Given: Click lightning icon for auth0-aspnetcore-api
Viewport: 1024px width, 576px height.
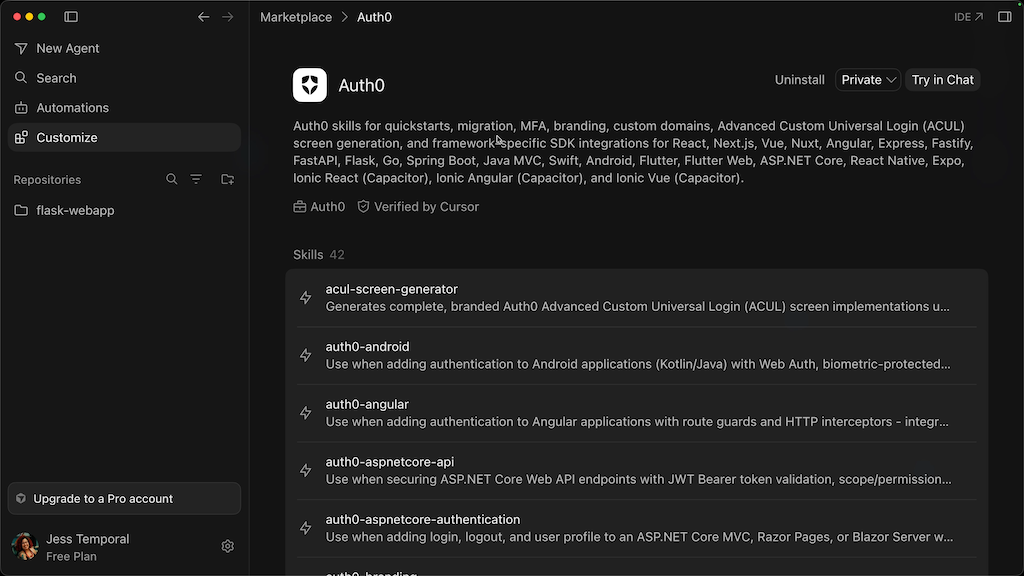Looking at the screenshot, I should [306, 470].
